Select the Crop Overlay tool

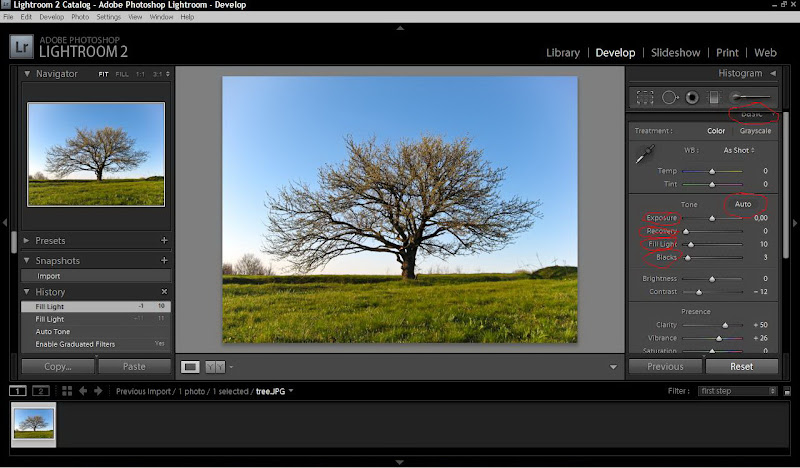pyautogui.click(x=645, y=98)
